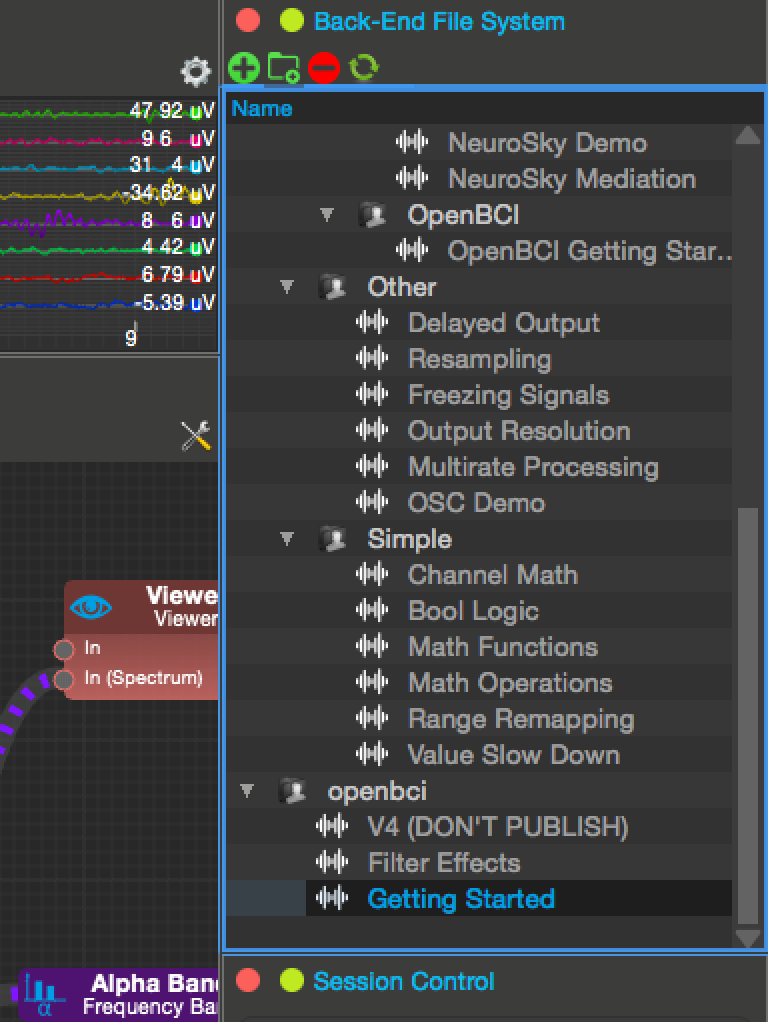
Task: Click the green refresh icon
Action: coord(363,67)
